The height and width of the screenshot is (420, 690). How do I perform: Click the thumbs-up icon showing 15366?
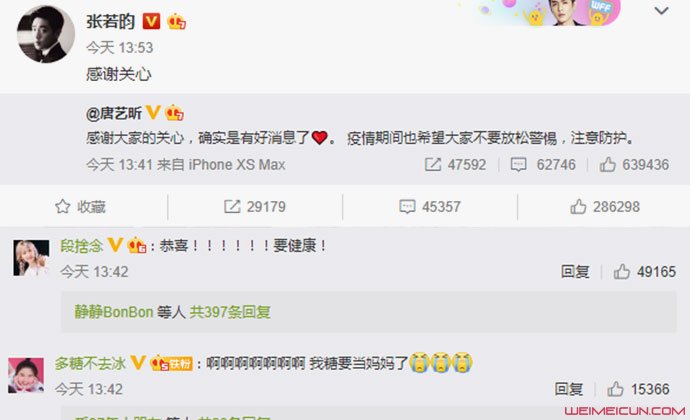[615, 389]
